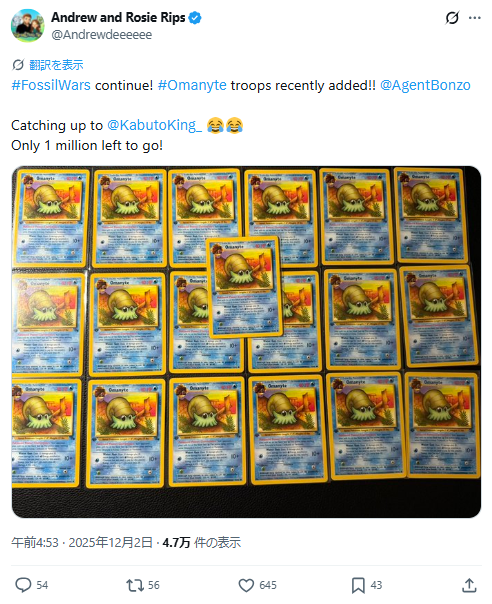492x604 pixels.
Task: Click the Andrew and Rosie Rips display name
Action: pyautogui.click(x=118, y=17)
